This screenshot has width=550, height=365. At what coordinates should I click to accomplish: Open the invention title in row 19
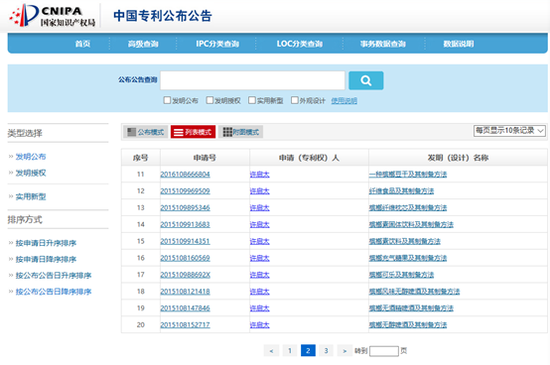(411, 308)
